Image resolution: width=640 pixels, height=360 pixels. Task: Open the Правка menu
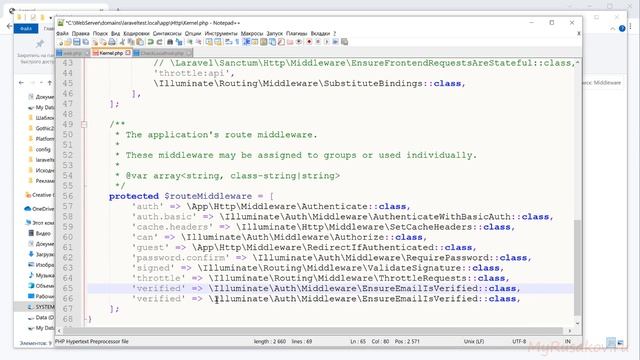[80, 33]
